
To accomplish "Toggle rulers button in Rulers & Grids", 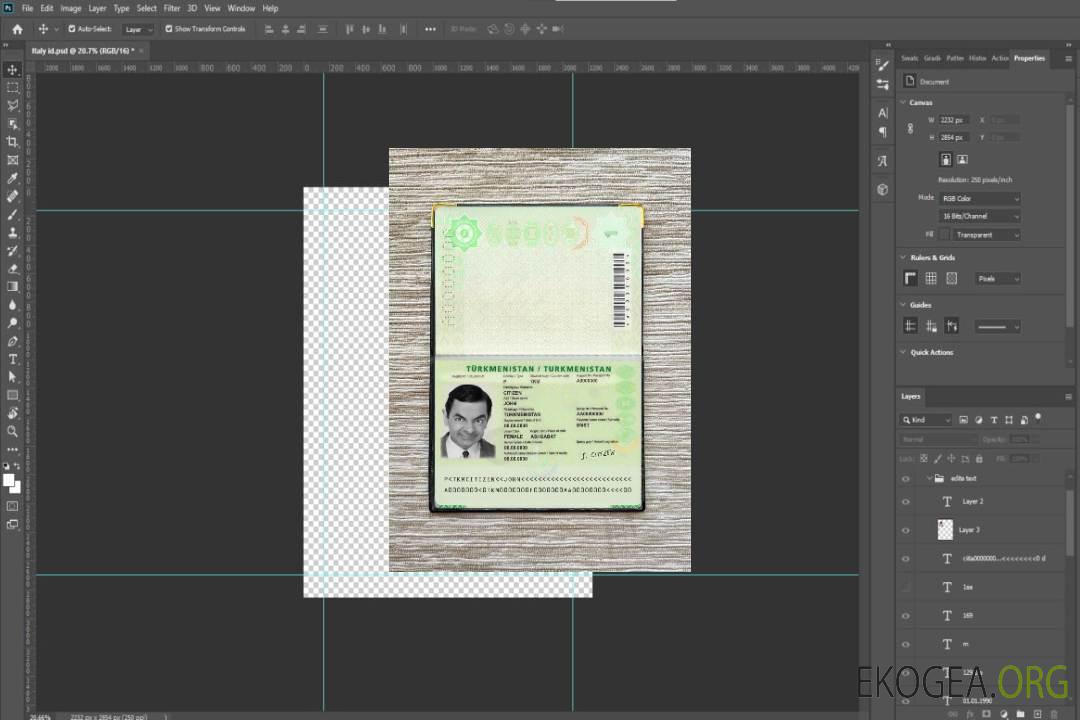I will [x=911, y=278].
